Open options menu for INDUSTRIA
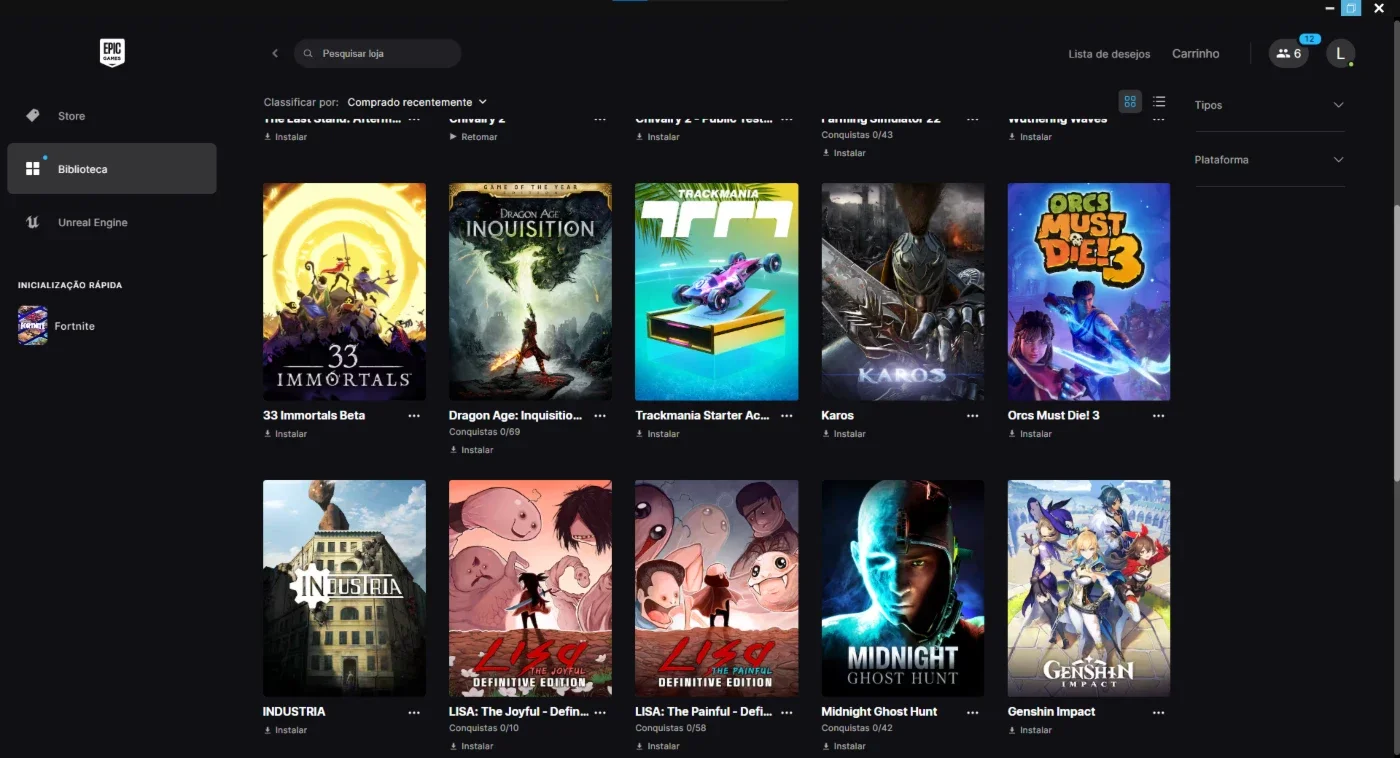This screenshot has width=1400, height=758. (x=414, y=712)
